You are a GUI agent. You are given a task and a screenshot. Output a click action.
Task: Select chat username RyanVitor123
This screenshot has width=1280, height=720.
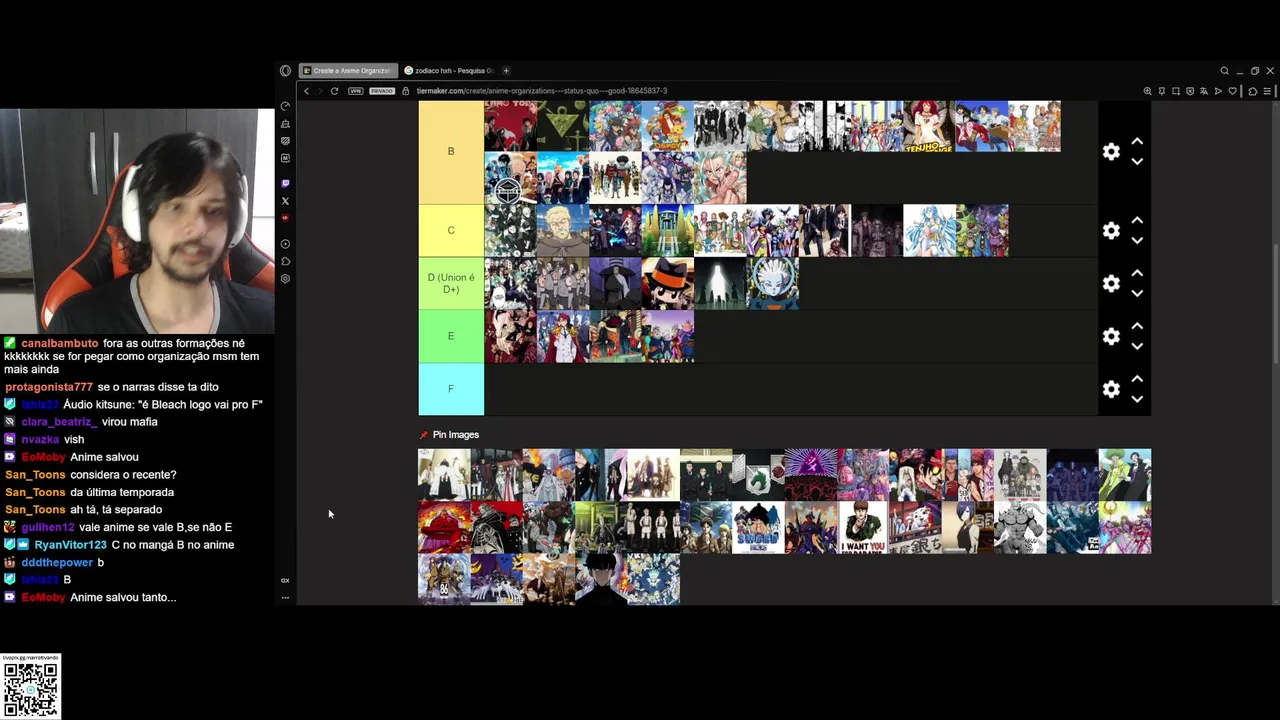pos(70,545)
